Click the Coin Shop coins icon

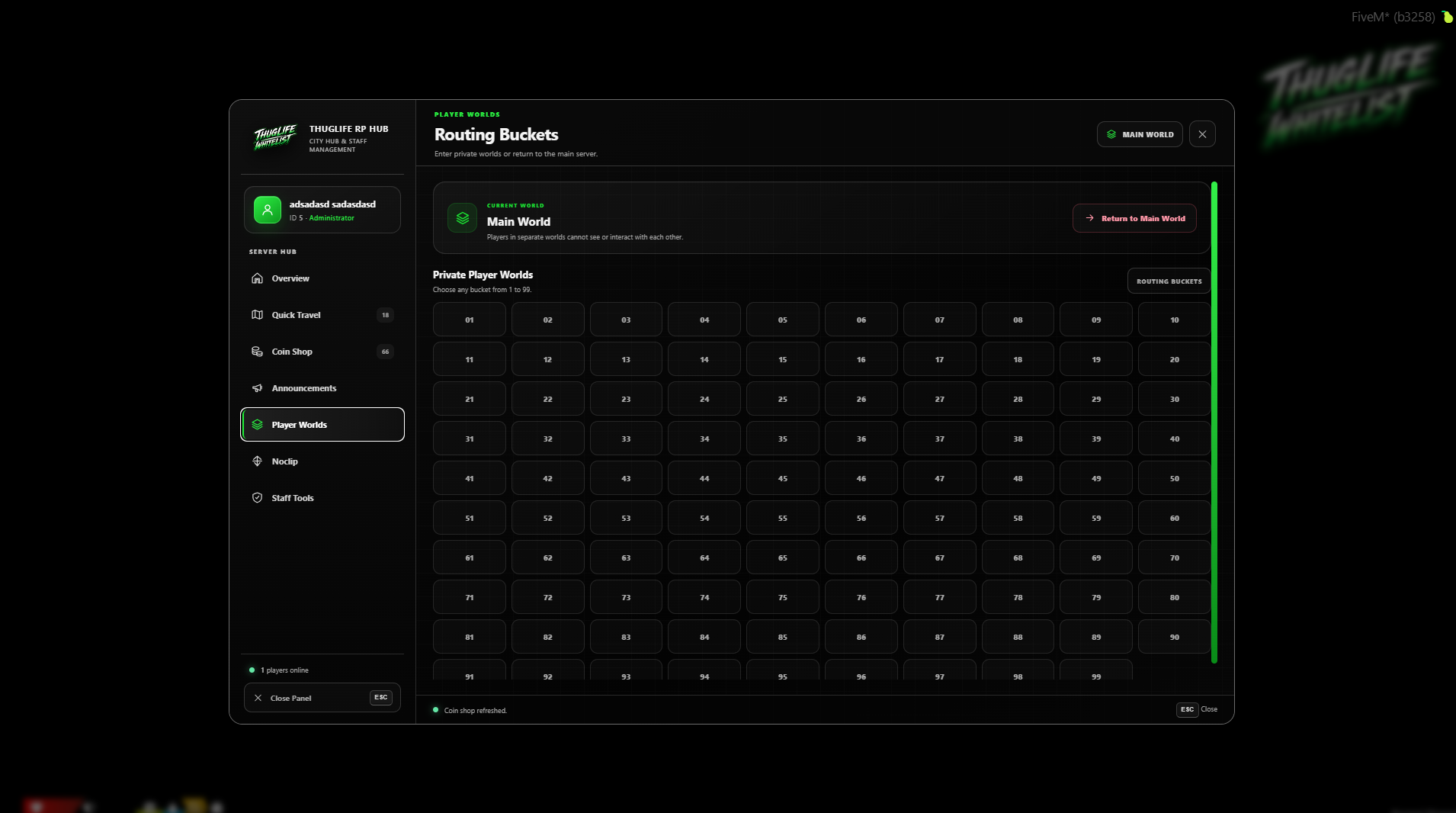tap(257, 352)
